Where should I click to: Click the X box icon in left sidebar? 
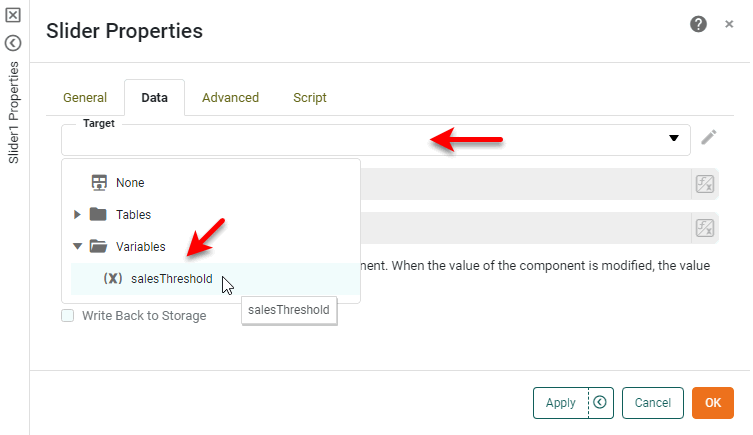[13, 16]
